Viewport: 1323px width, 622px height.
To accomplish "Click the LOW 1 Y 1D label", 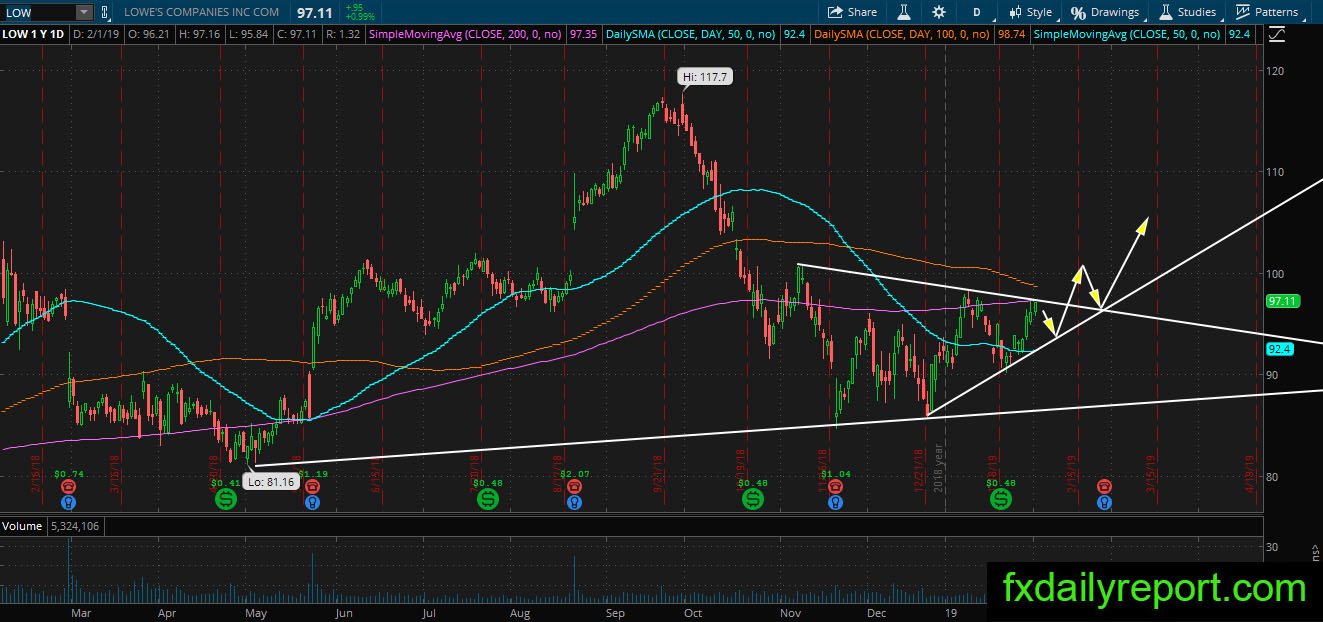I will click(35, 34).
